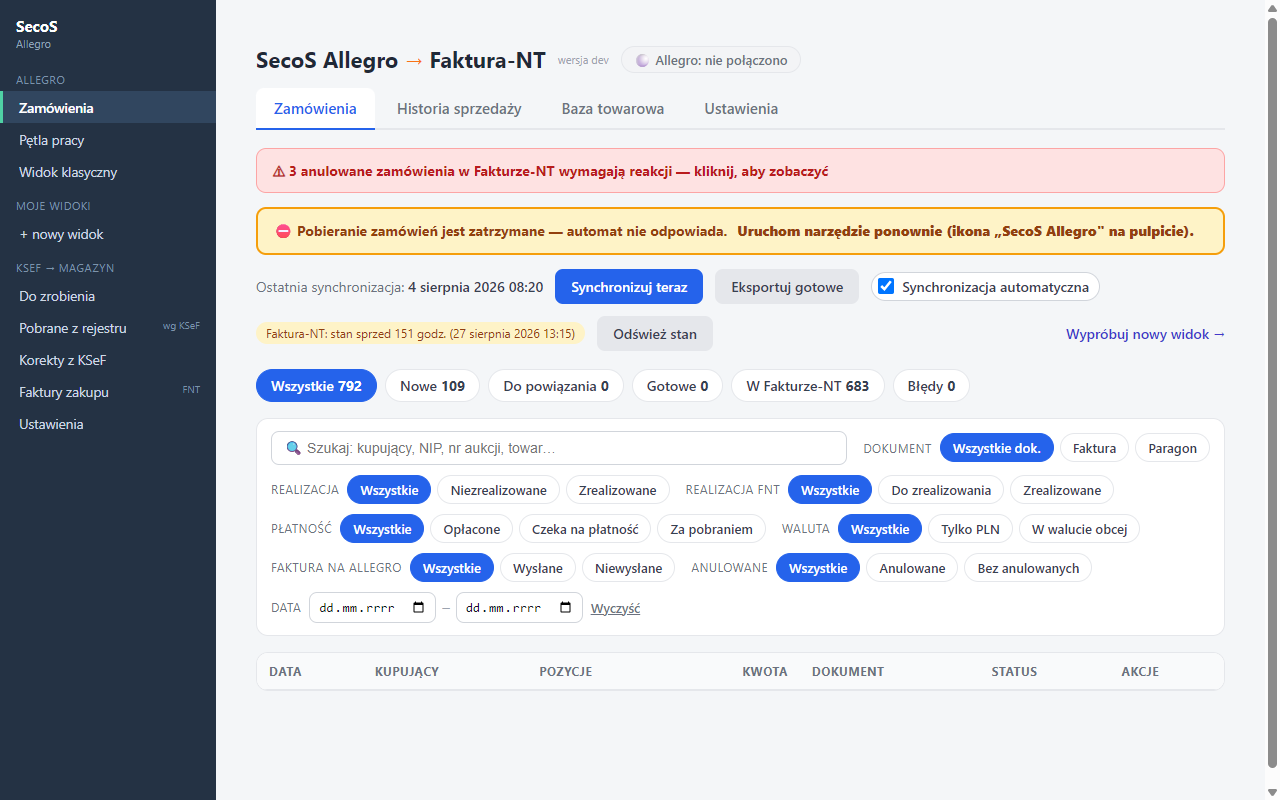Filter documents by Faktura

pos(1094,448)
